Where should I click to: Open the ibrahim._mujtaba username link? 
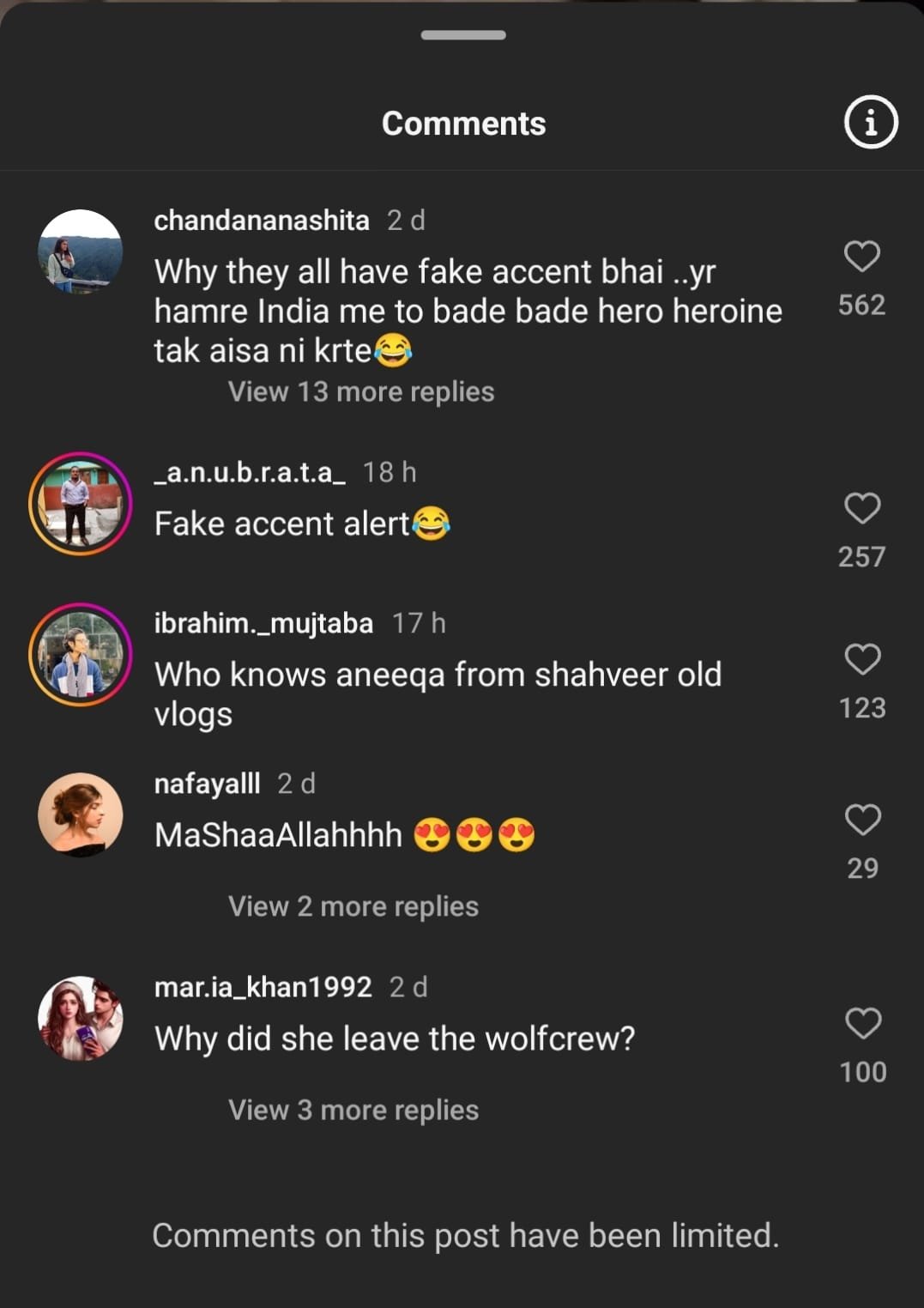263,623
